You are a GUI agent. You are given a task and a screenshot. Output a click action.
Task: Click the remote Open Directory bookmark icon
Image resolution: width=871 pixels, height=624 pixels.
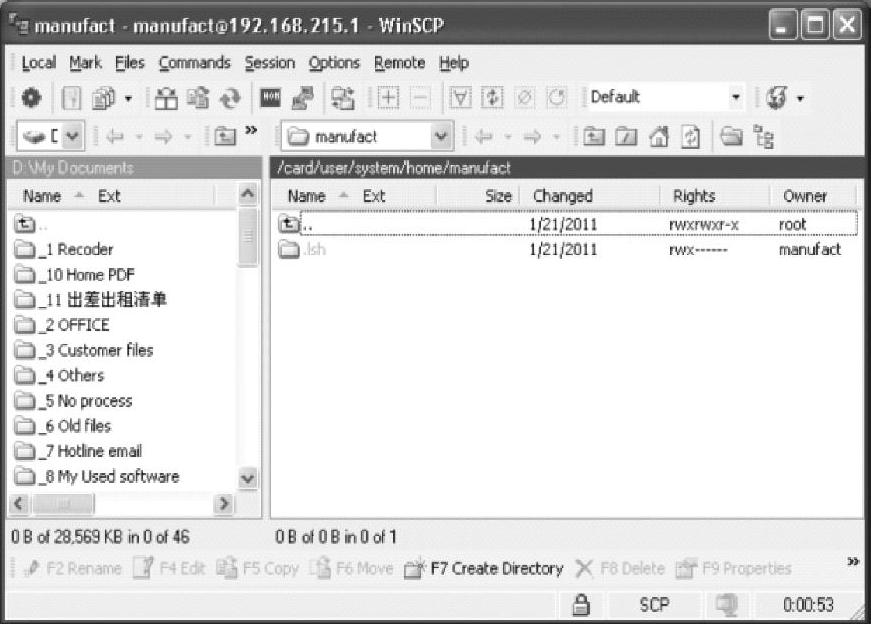[731, 136]
